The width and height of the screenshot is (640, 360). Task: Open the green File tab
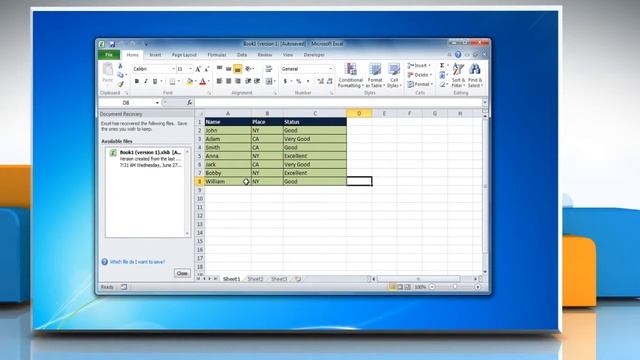pyautogui.click(x=109, y=55)
